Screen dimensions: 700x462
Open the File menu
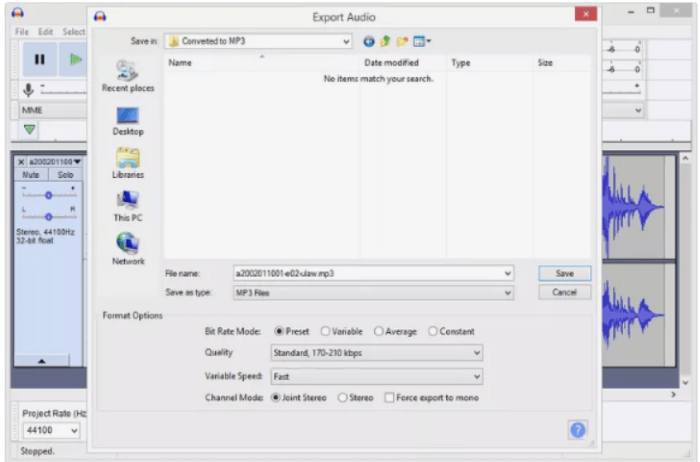coord(22,32)
